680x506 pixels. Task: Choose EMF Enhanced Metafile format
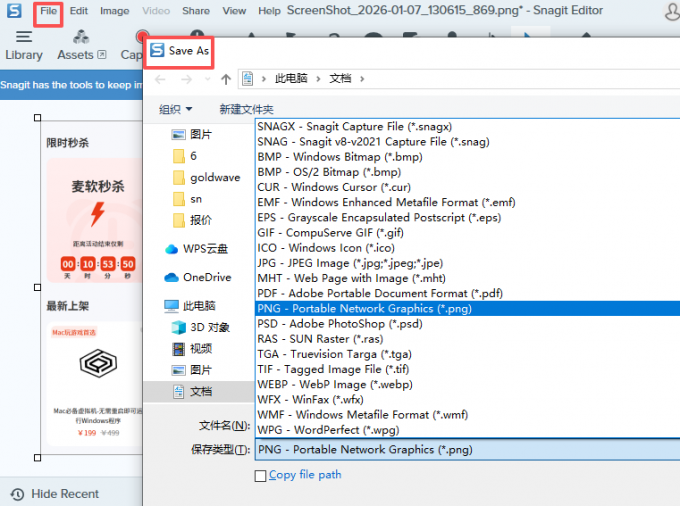(x=468, y=202)
